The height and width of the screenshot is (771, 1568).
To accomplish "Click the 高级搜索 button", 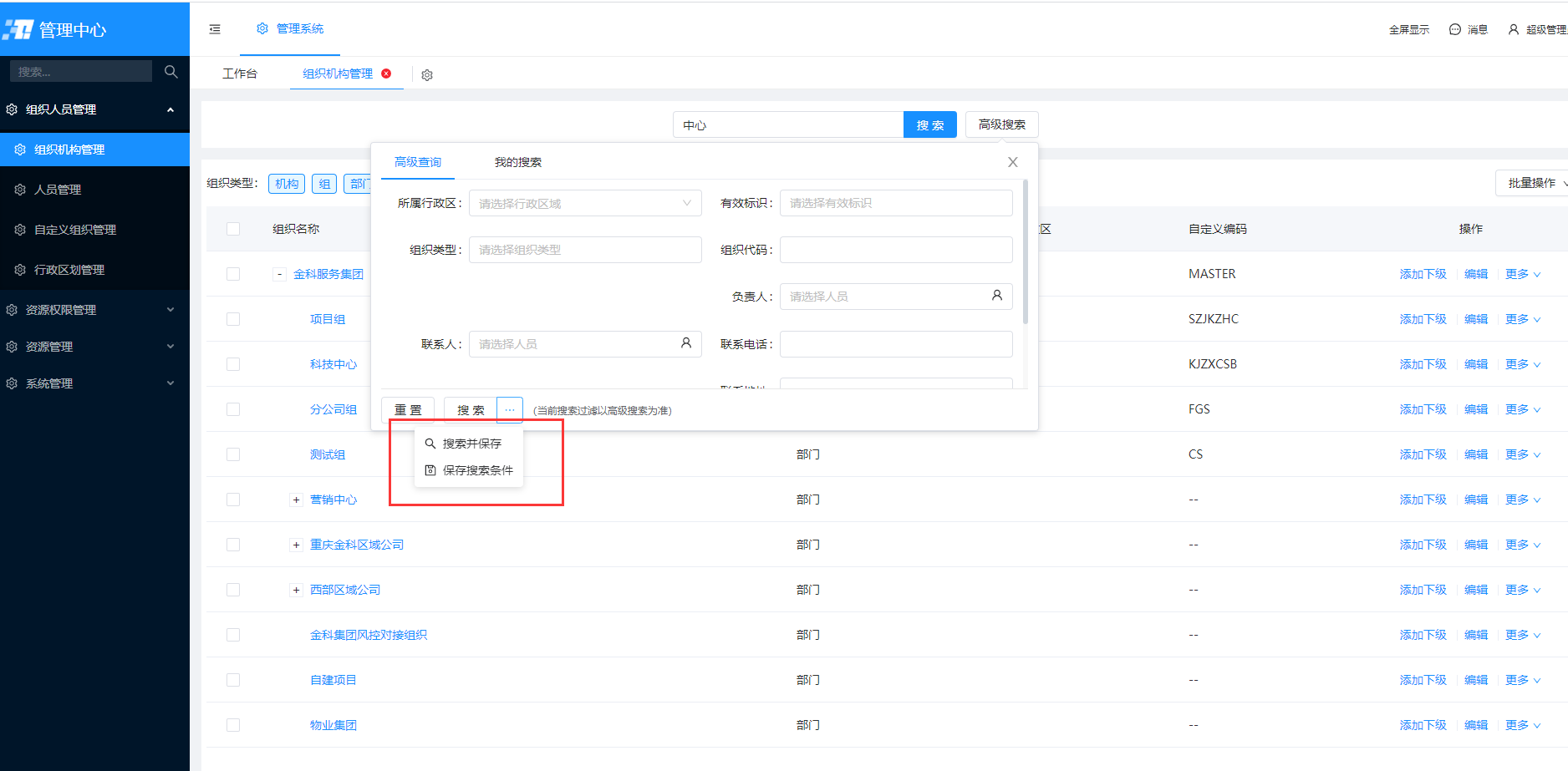I will point(1002,124).
